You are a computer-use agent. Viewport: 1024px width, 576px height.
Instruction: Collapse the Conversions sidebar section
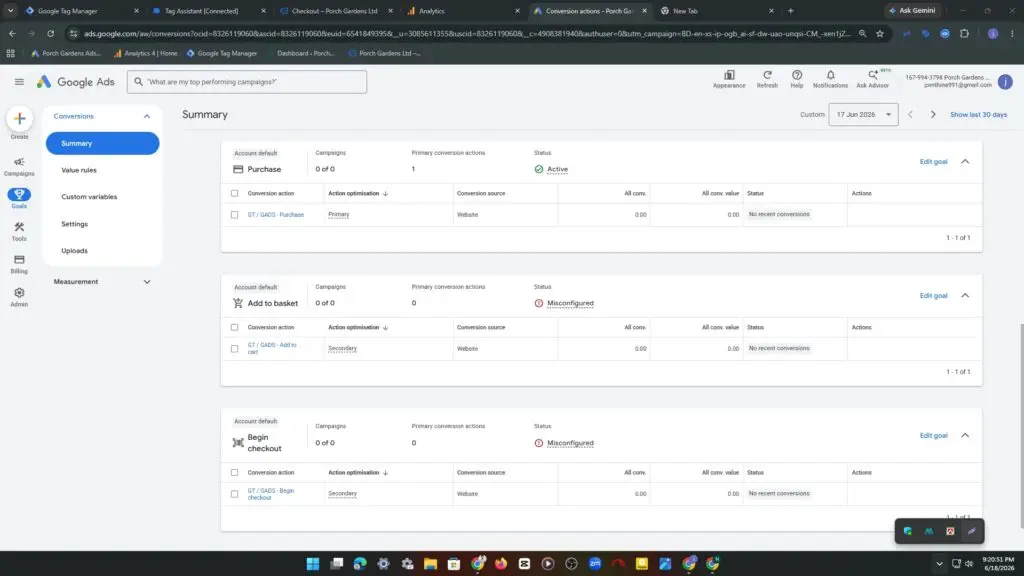pos(147,116)
